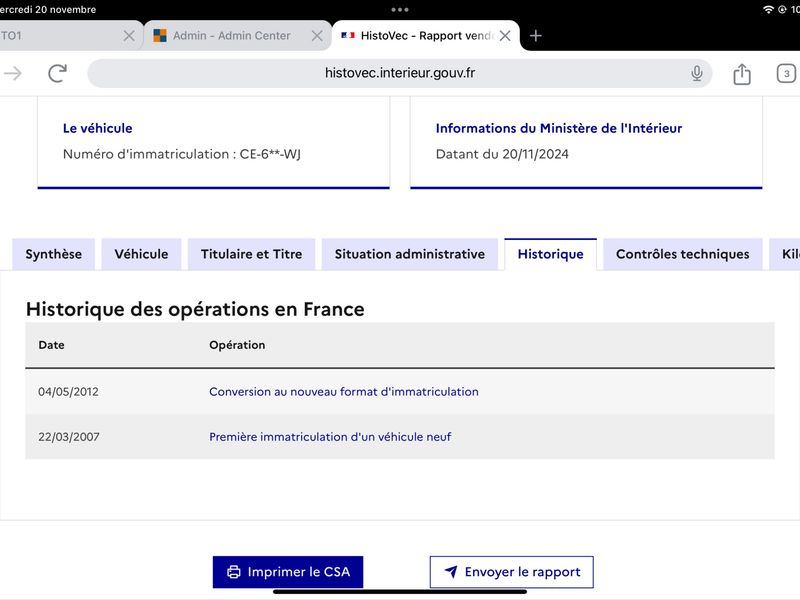Tap the orientation lock status icon
This screenshot has width=800, height=600.
tap(782, 9)
